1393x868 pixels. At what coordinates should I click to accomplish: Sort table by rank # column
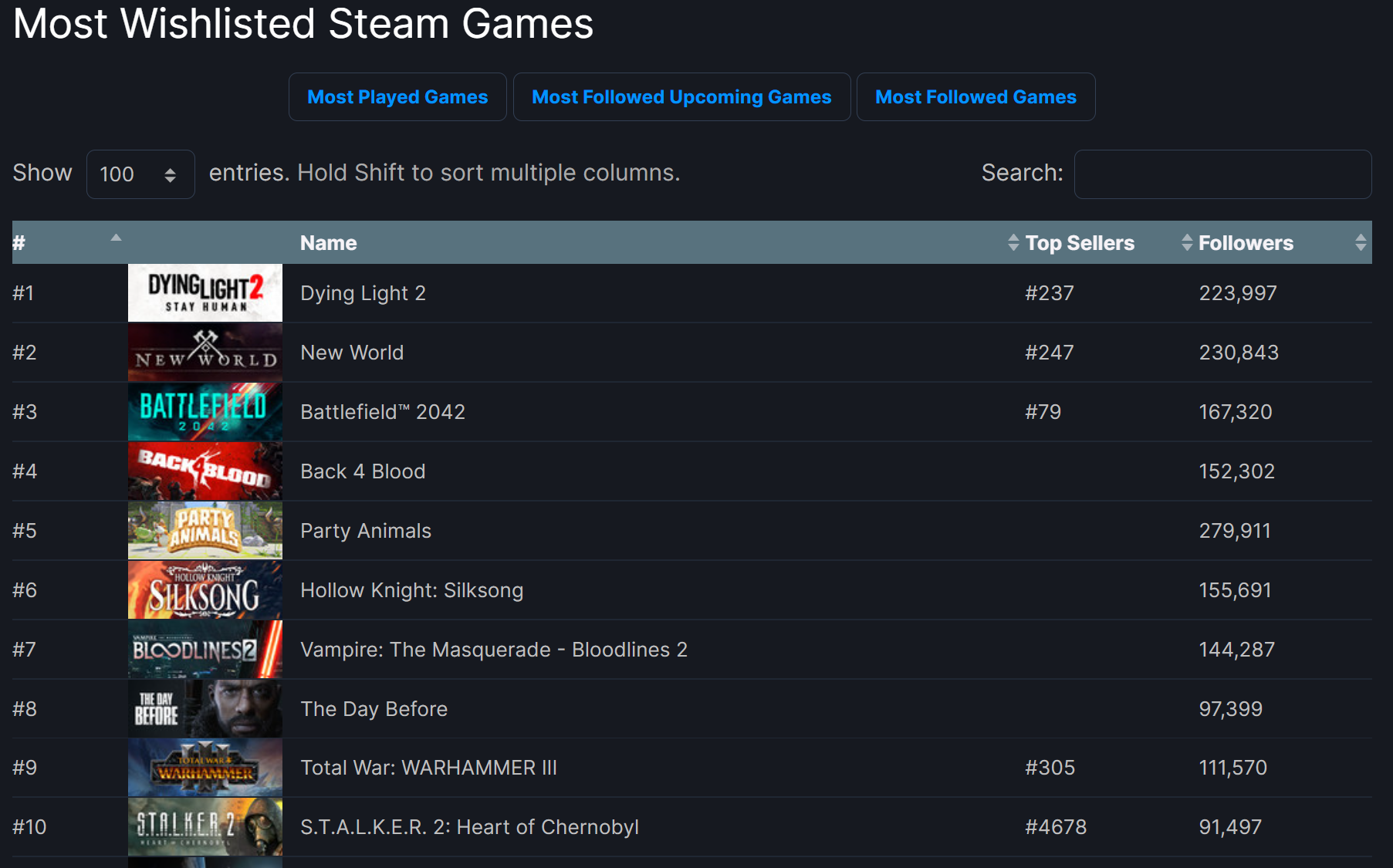click(x=69, y=243)
